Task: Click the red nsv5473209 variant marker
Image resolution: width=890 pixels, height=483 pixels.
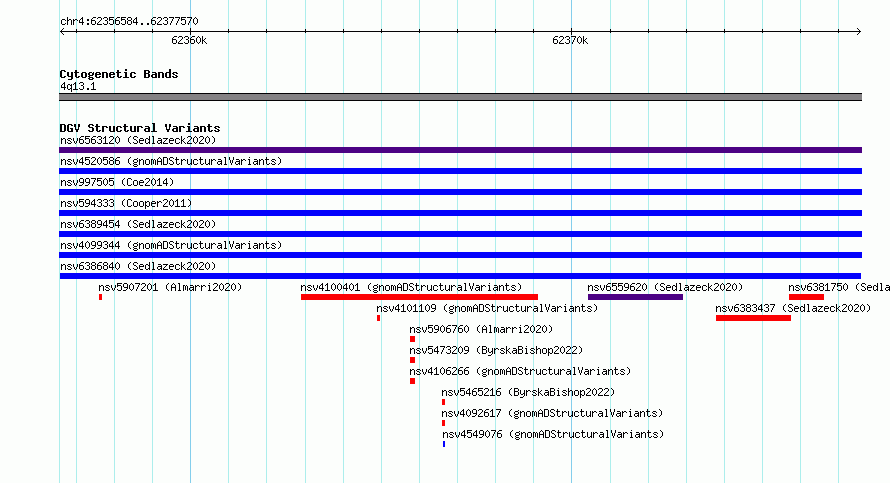Action: pos(412,360)
